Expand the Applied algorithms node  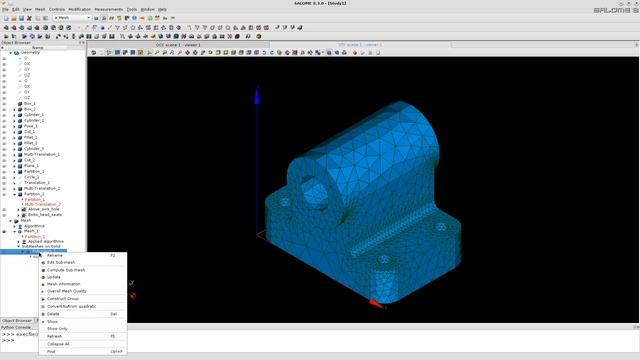tap(18, 242)
